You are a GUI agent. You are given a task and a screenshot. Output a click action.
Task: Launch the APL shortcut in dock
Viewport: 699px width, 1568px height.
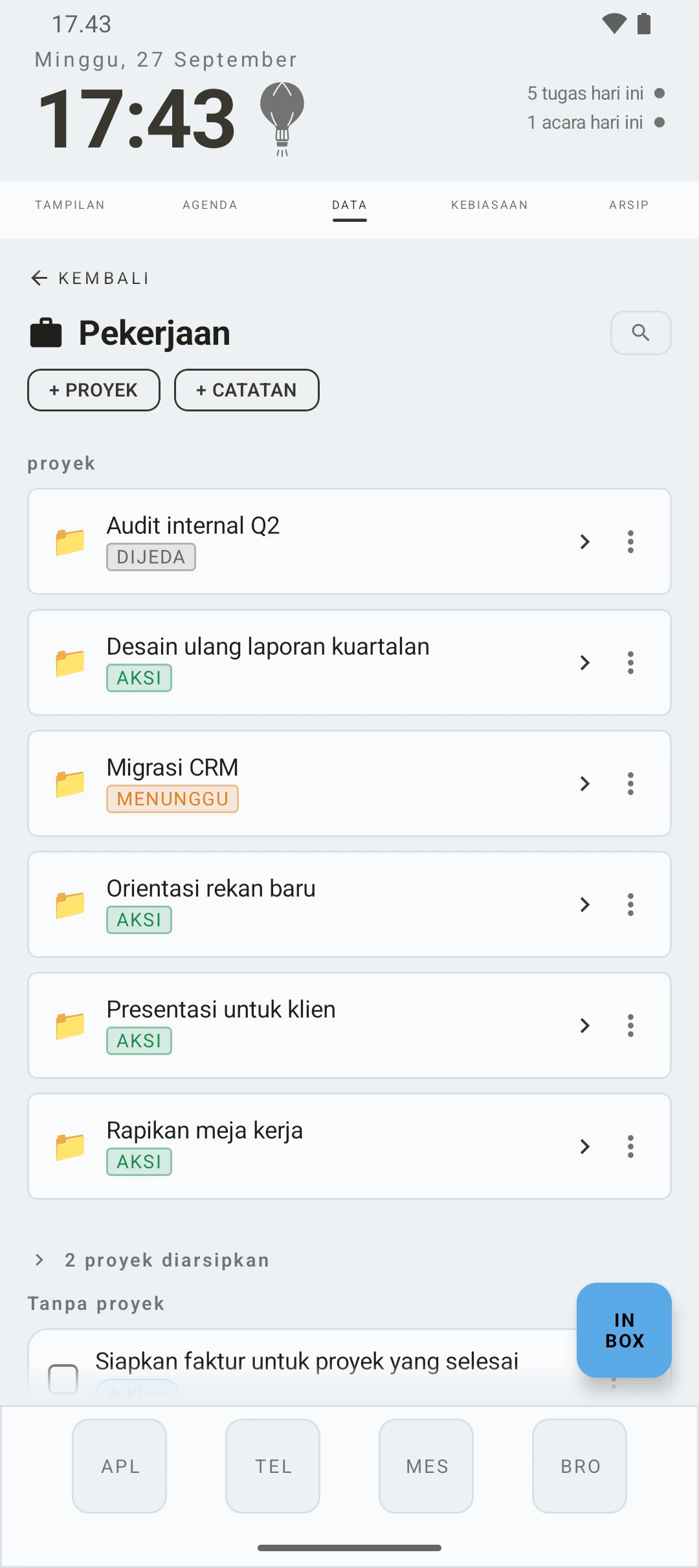coord(120,1466)
